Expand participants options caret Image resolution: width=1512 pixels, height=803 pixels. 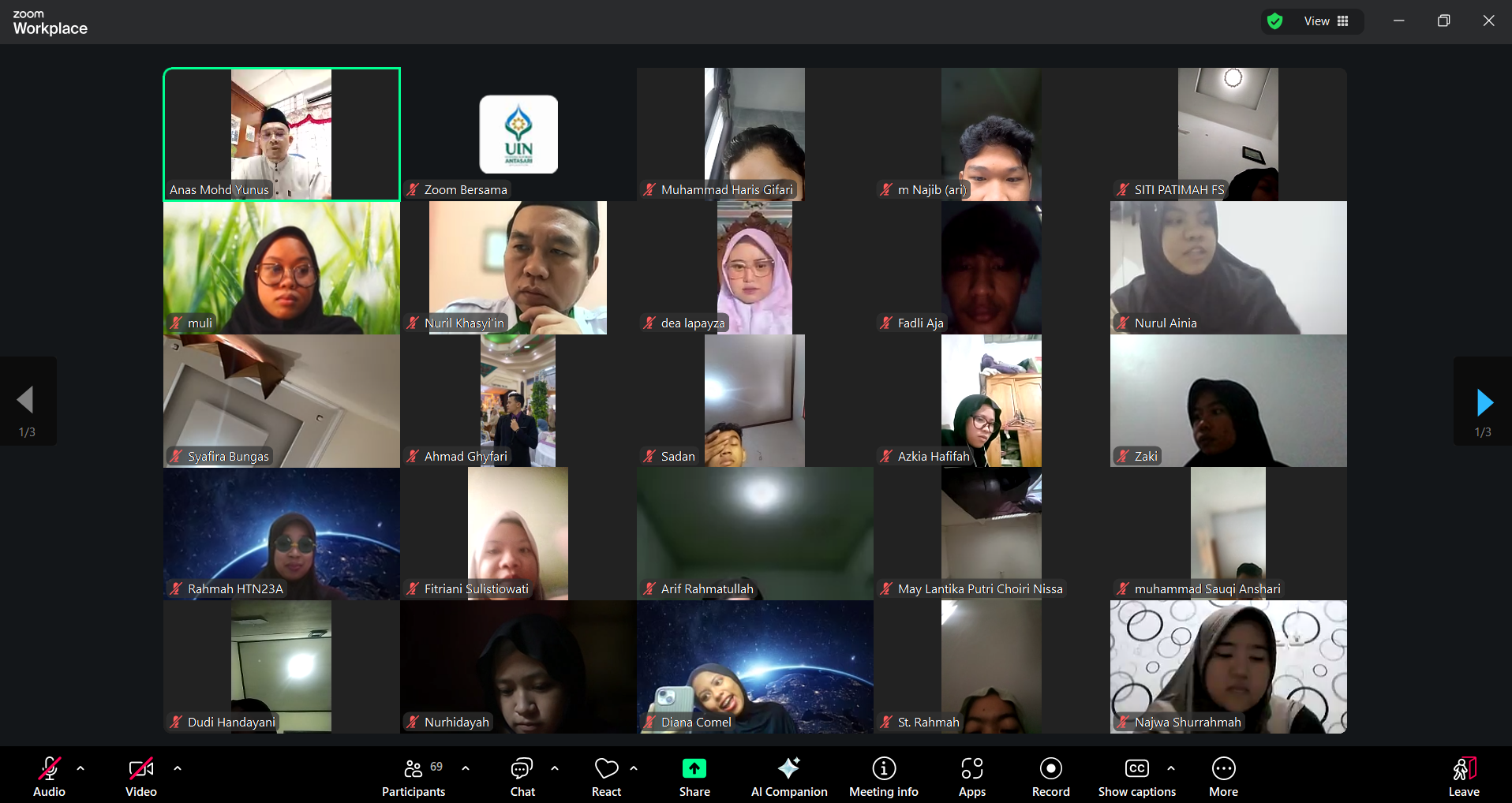point(466,768)
